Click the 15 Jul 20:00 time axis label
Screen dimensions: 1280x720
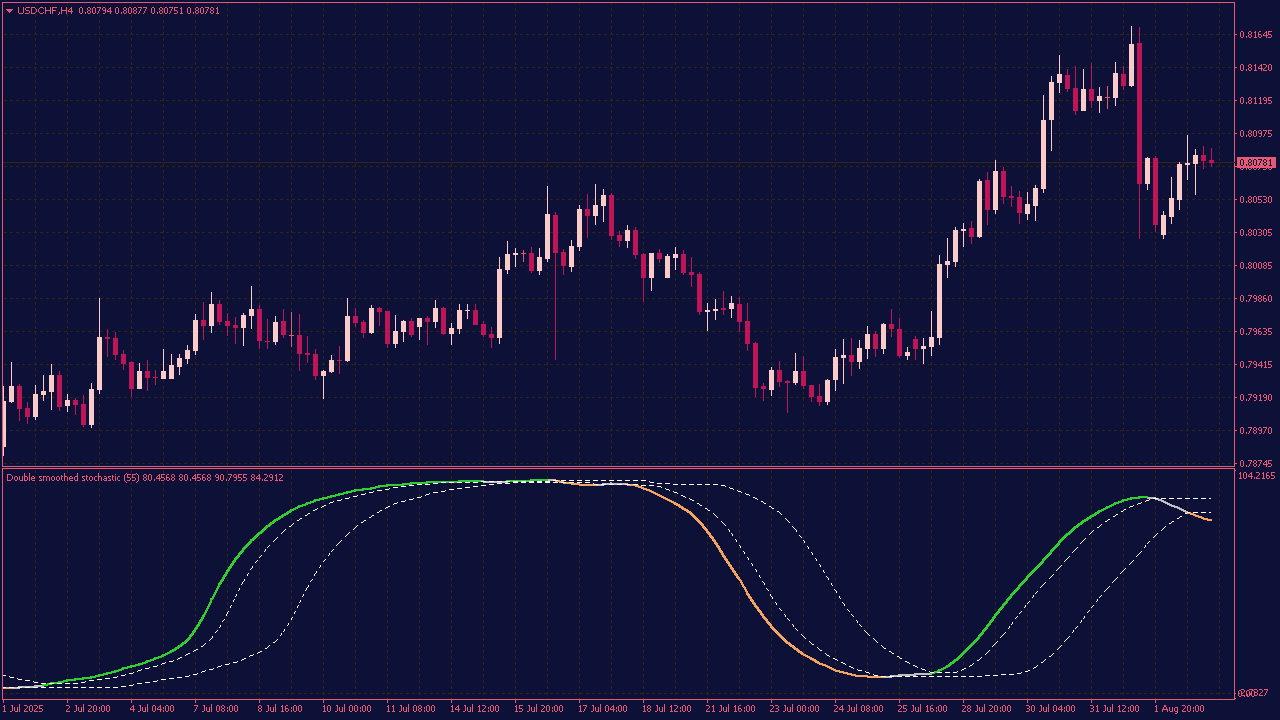539,709
